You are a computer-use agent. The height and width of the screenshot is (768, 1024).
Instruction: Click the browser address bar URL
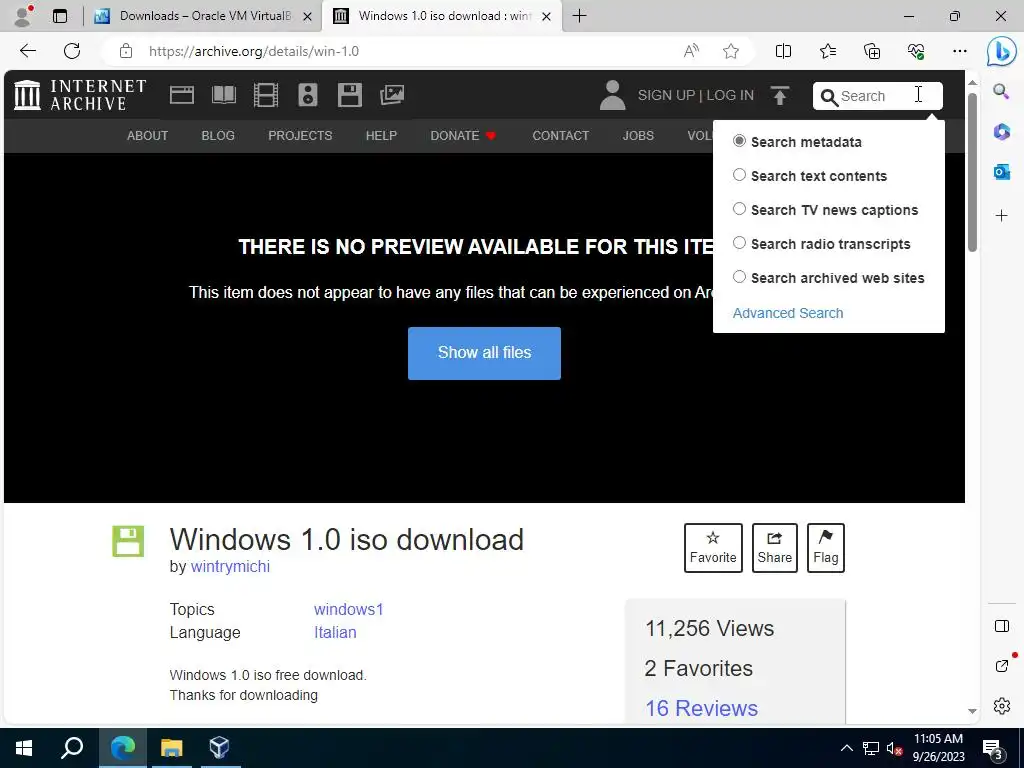pyautogui.click(x=254, y=52)
